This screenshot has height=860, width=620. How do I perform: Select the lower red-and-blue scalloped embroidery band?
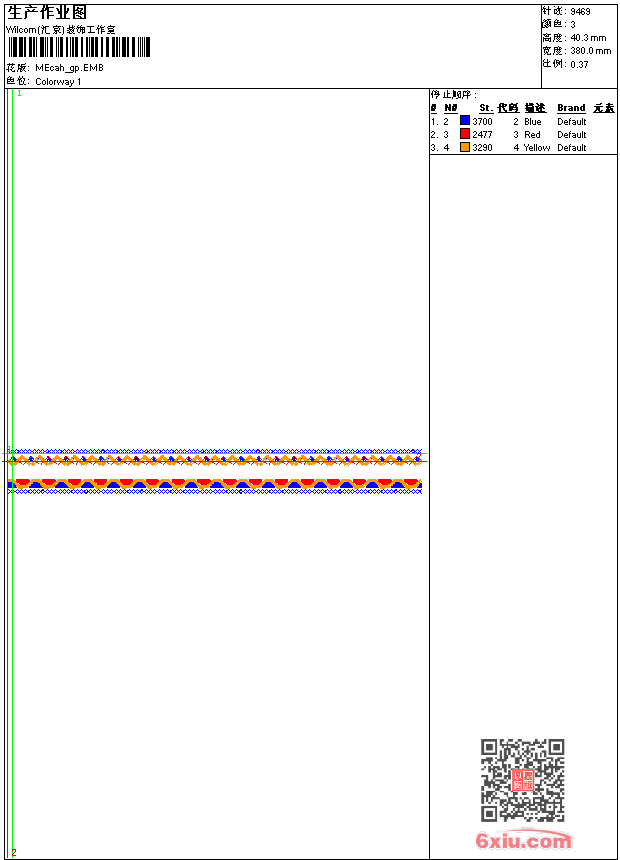[x=215, y=486]
